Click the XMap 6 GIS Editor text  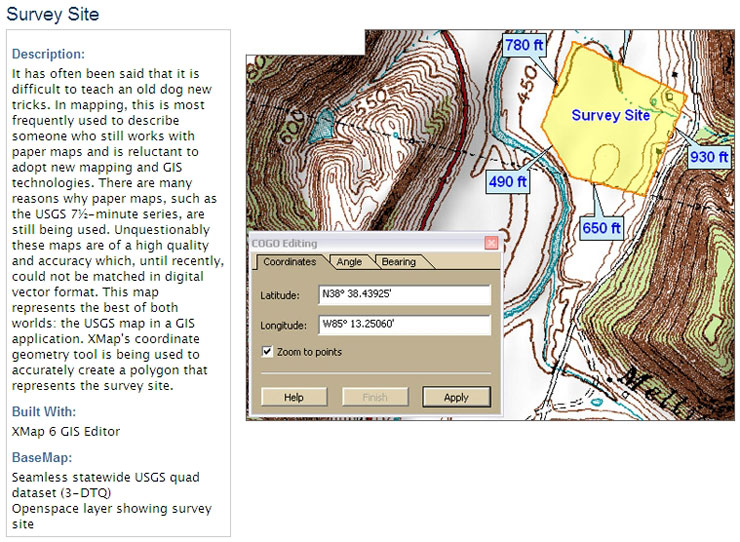point(66,432)
